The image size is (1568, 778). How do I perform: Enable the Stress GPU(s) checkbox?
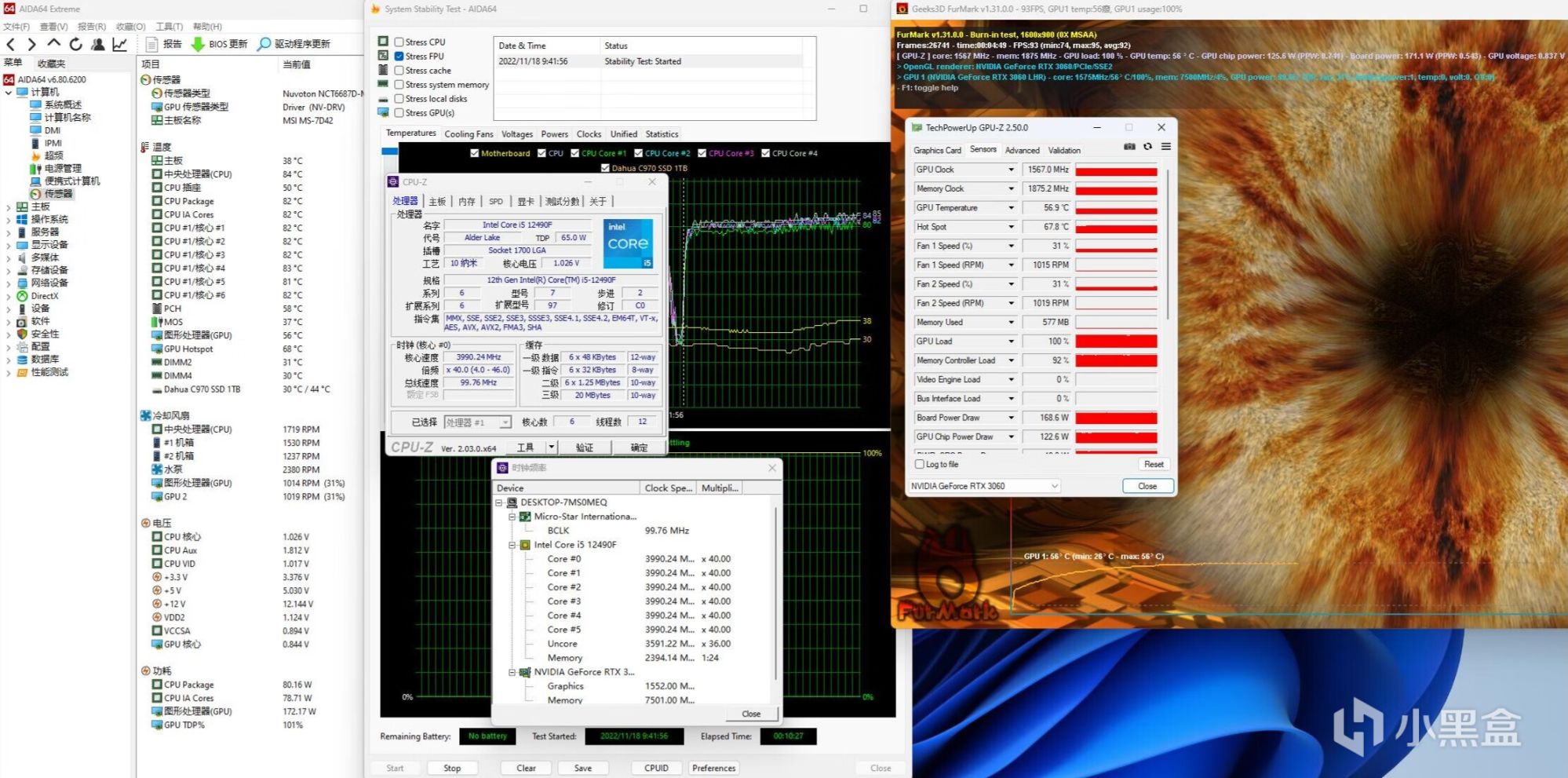pyautogui.click(x=399, y=113)
